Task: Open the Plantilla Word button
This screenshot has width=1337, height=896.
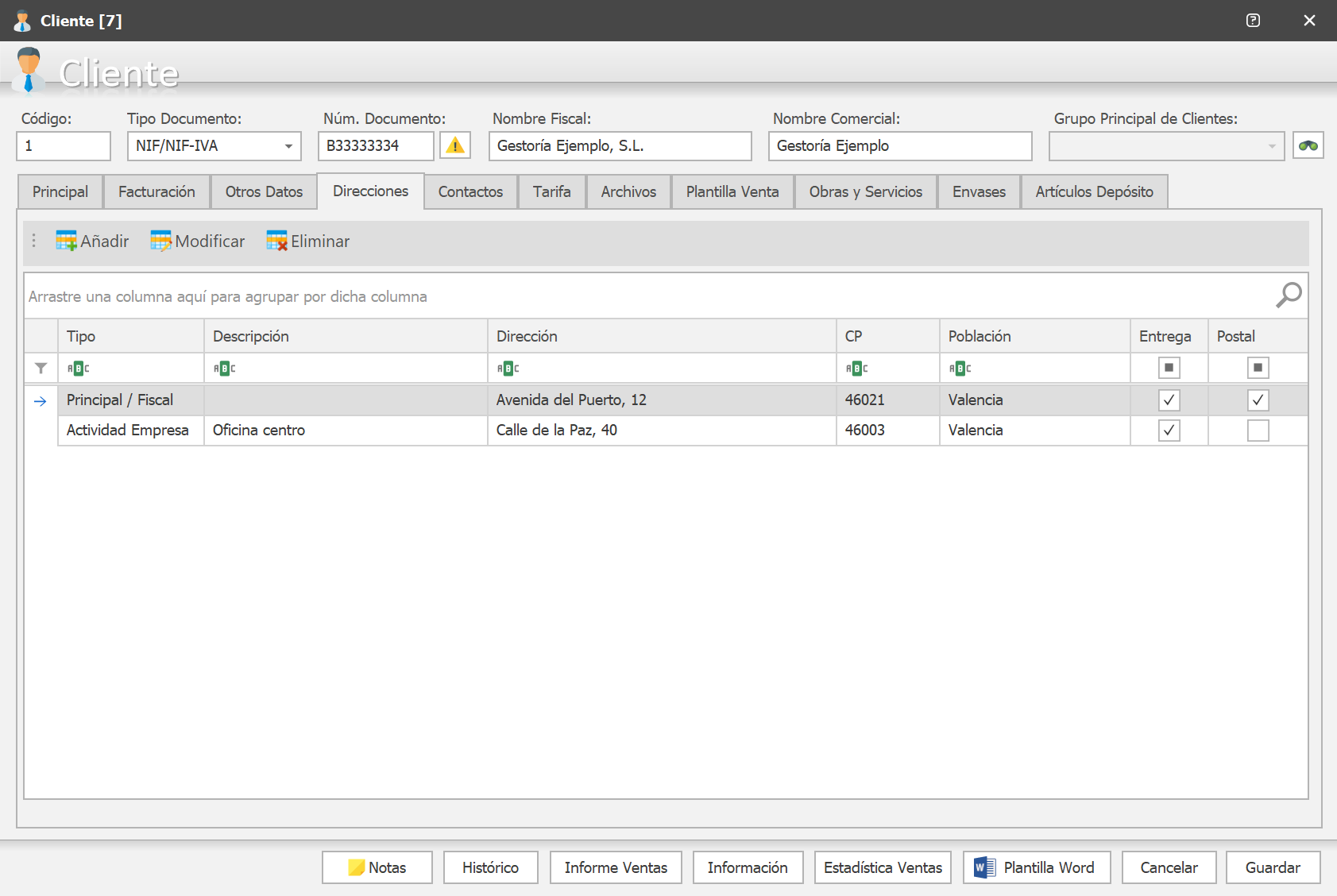Action: click(1037, 867)
